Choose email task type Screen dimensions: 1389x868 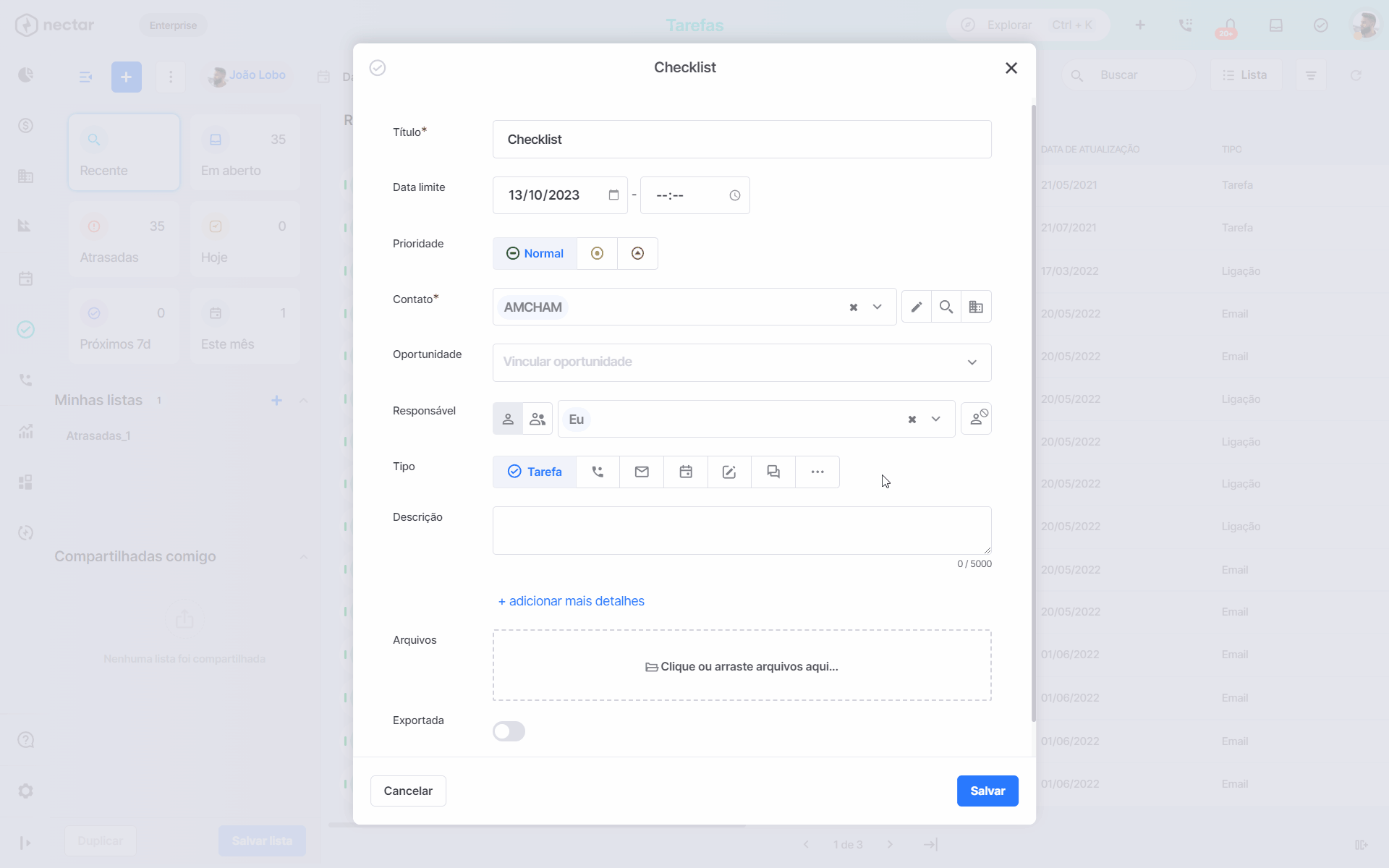[x=642, y=472]
